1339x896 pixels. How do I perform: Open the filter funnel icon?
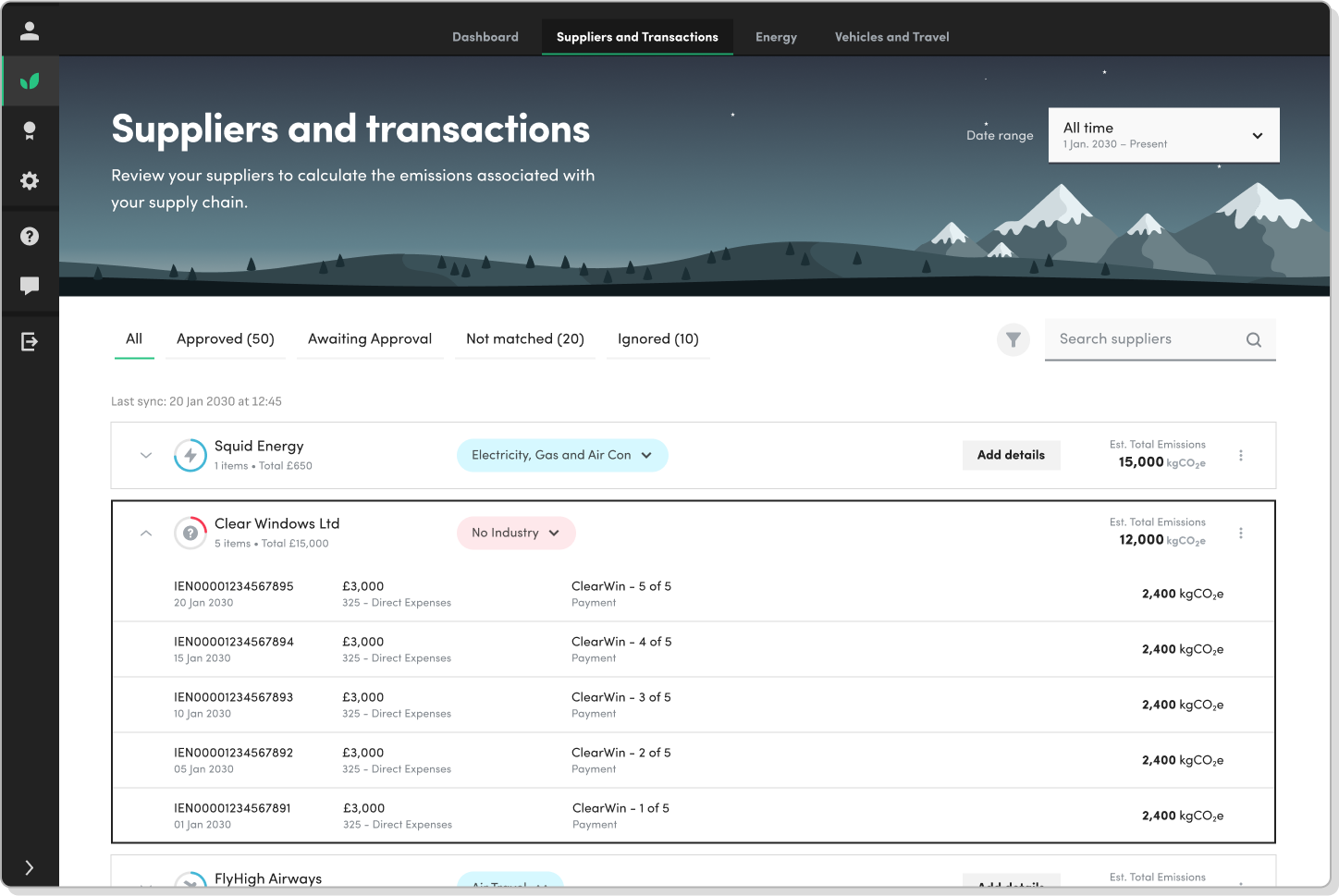tap(1013, 339)
